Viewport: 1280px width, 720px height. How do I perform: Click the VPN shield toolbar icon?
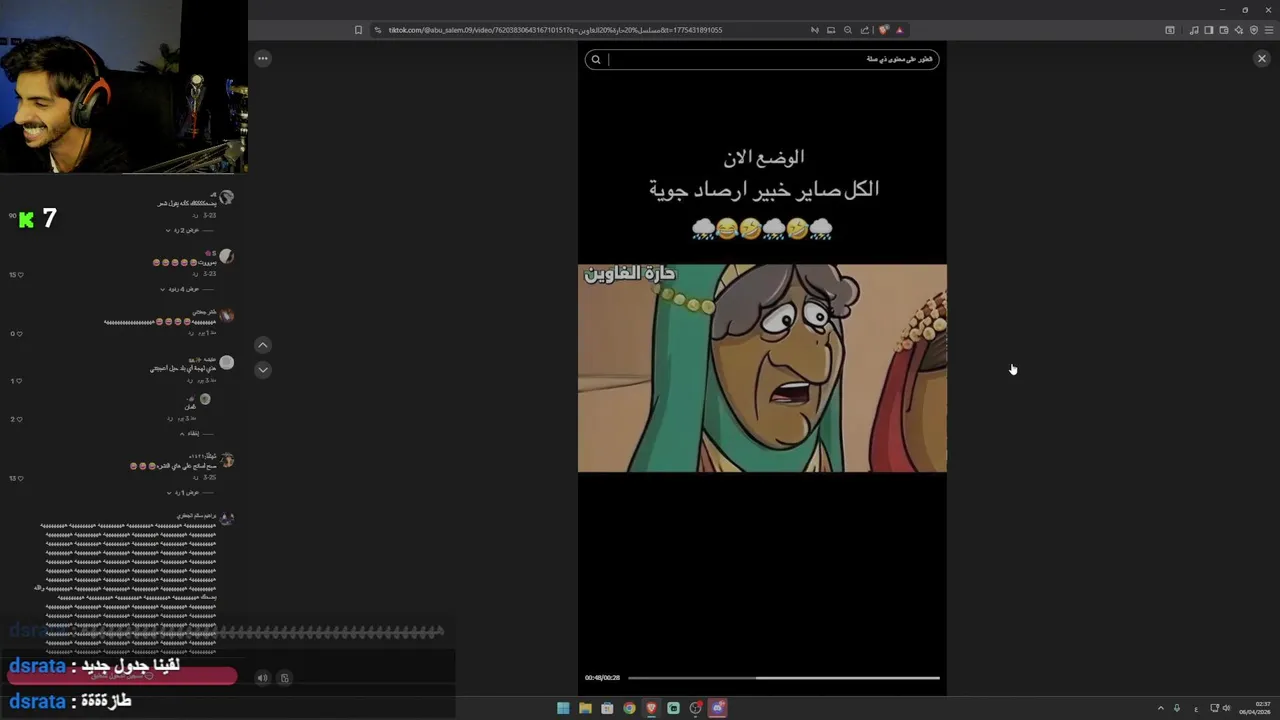coord(1254,30)
